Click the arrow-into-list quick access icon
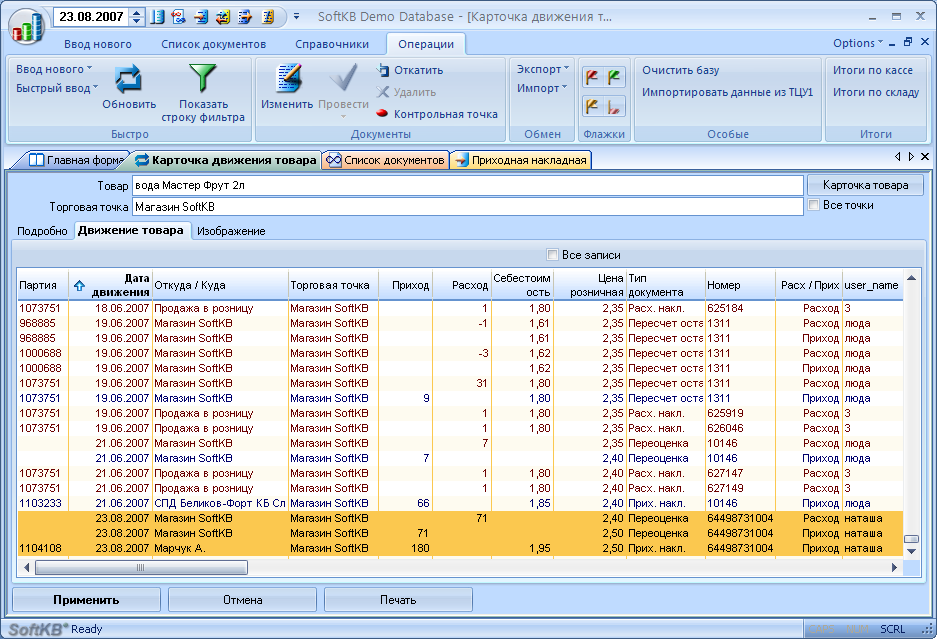The height and width of the screenshot is (639, 937). coord(201,17)
